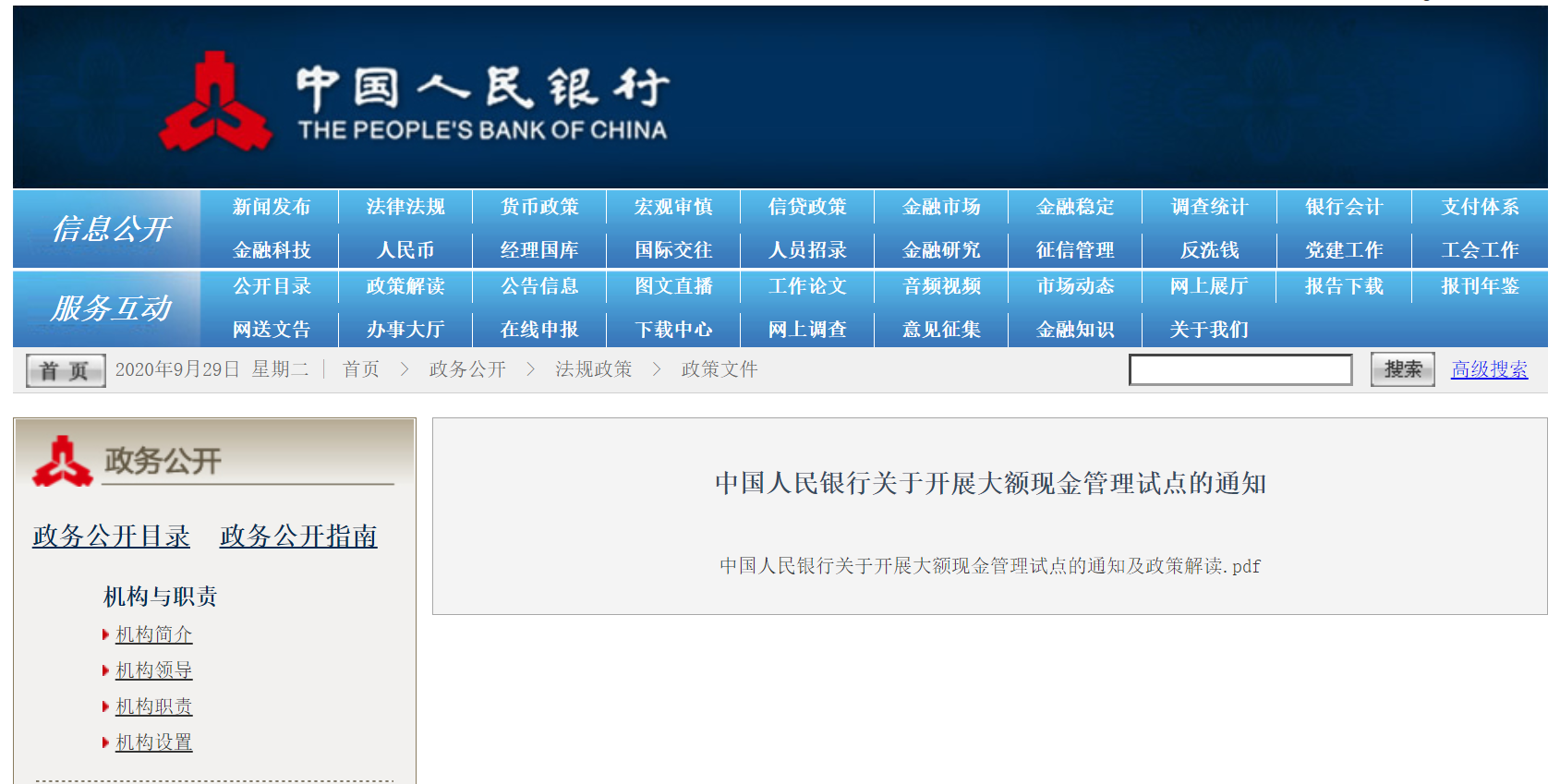The height and width of the screenshot is (784, 1560).
Task: Select 报刊年鉴 navigation item
Action: [x=1480, y=286]
